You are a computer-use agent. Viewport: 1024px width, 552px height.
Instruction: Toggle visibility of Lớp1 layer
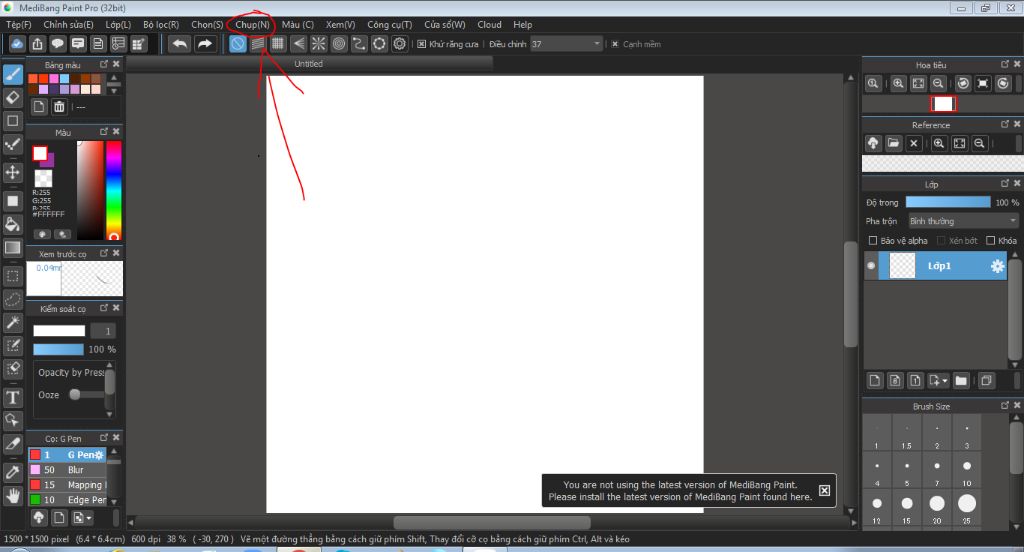tap(871, 266)
